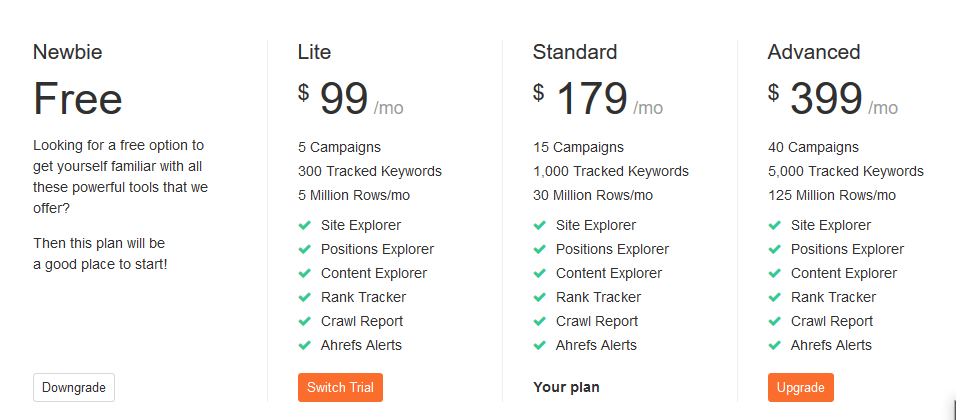The image size is (956, 420).
Task: Click 15 Campaigns text in Standard plan
Action: (x=578, y=148)
